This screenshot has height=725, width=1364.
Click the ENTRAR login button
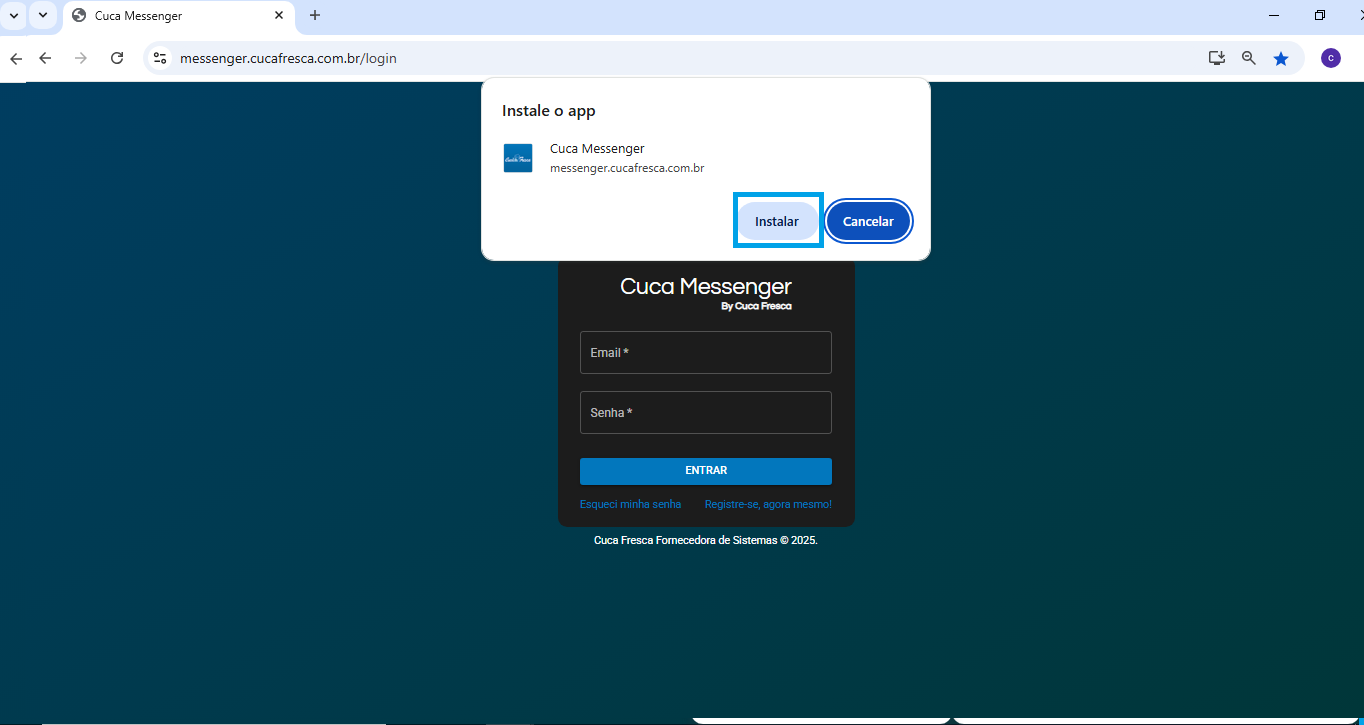click(705, 471)
